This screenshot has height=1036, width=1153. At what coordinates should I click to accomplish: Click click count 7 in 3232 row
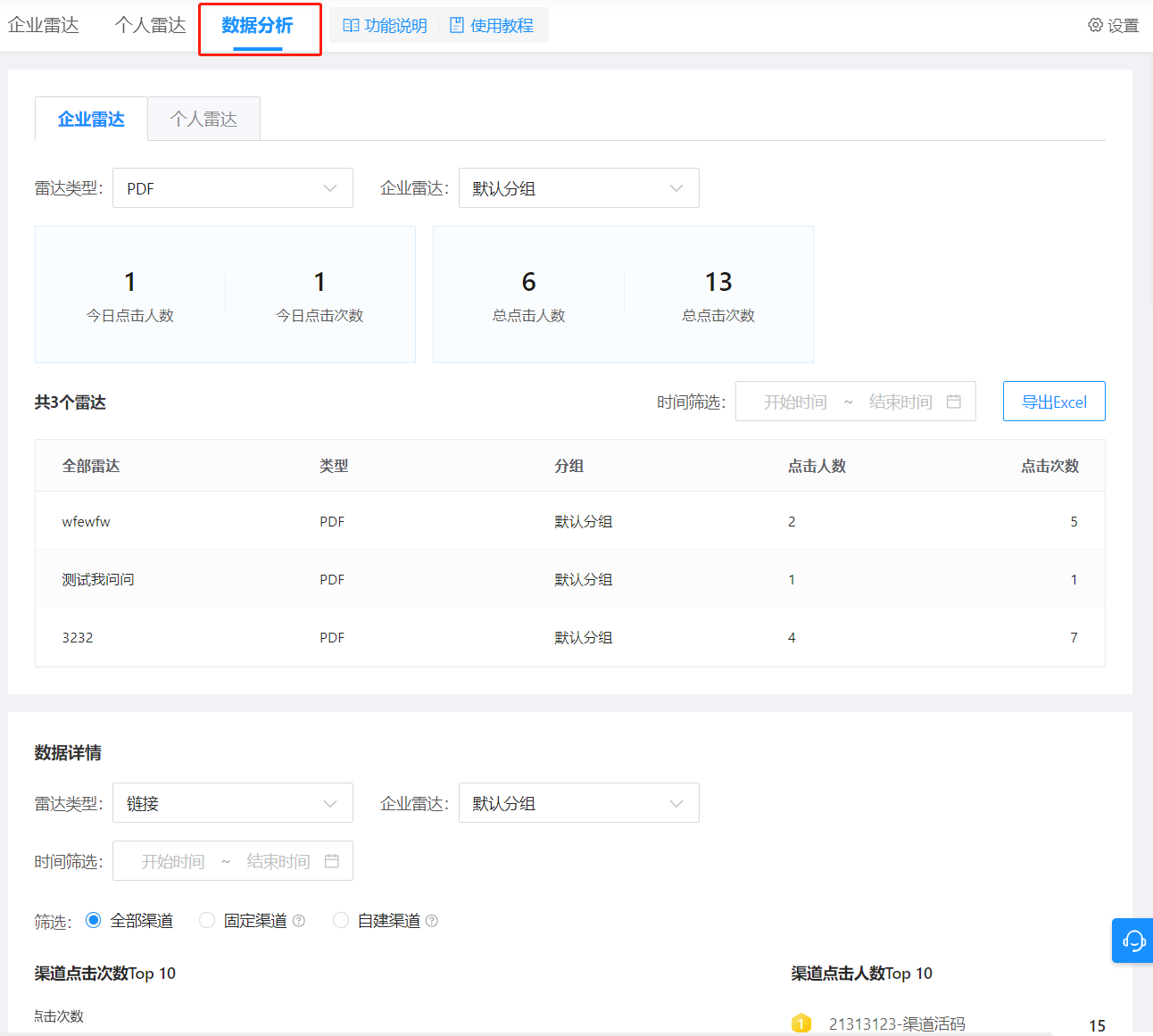pyautogui.click(x=1074, y=637)
